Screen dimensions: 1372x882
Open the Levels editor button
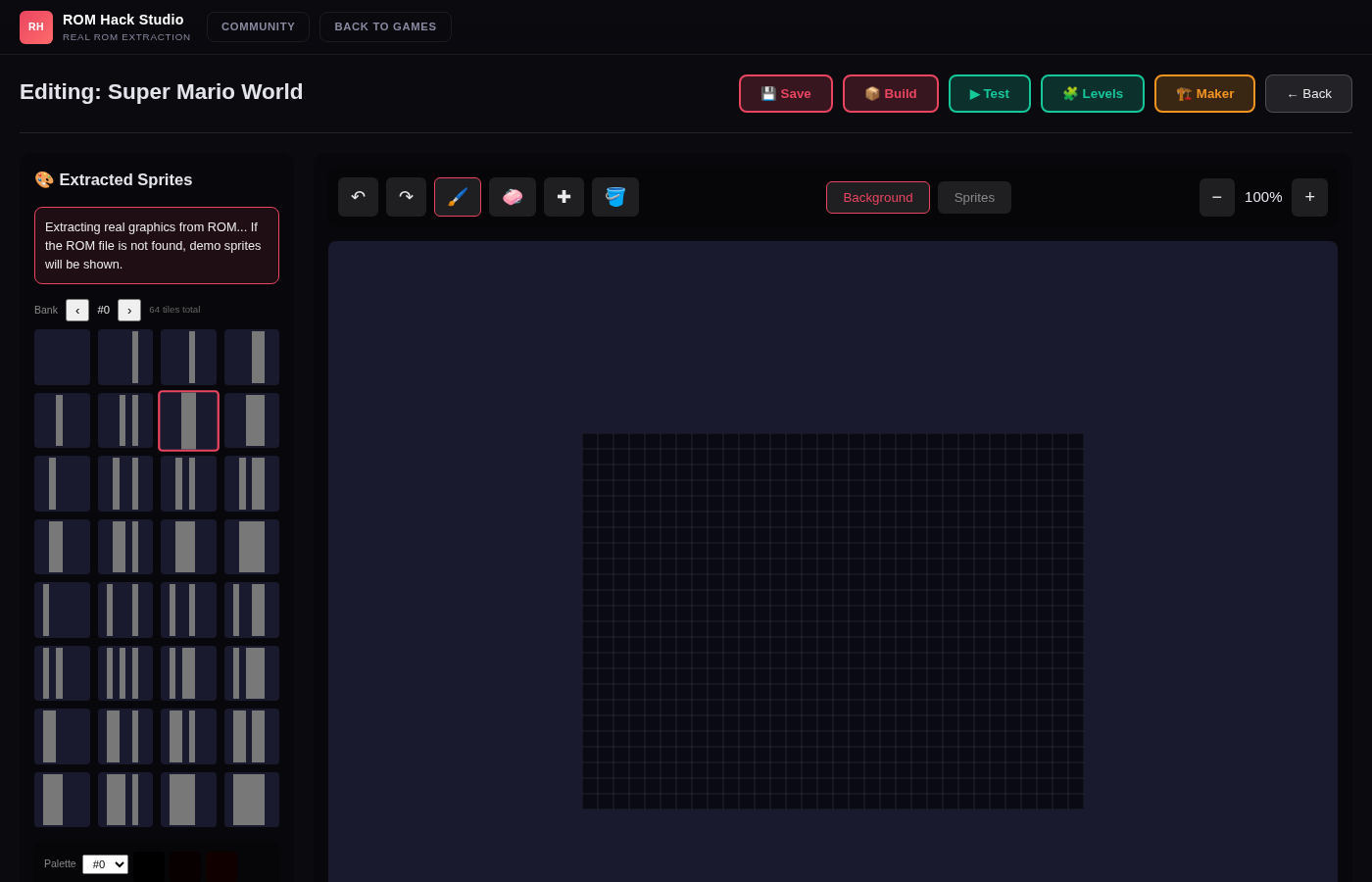pos(1093,93)
